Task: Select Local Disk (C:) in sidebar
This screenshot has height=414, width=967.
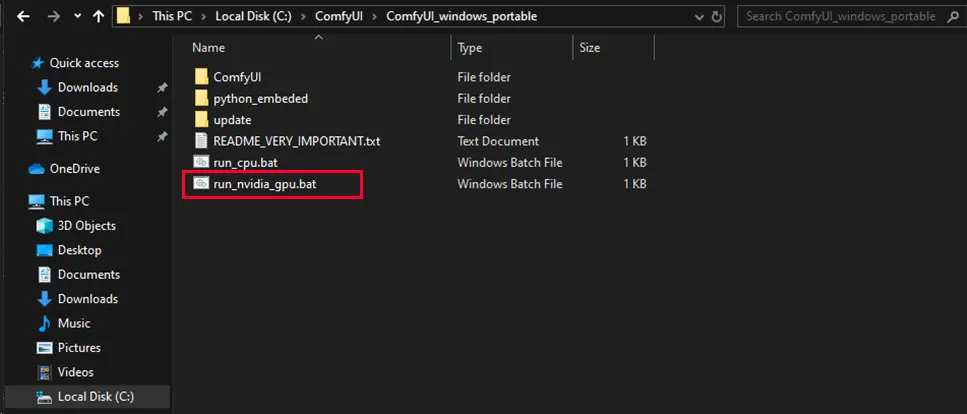Action: point(96,397)
